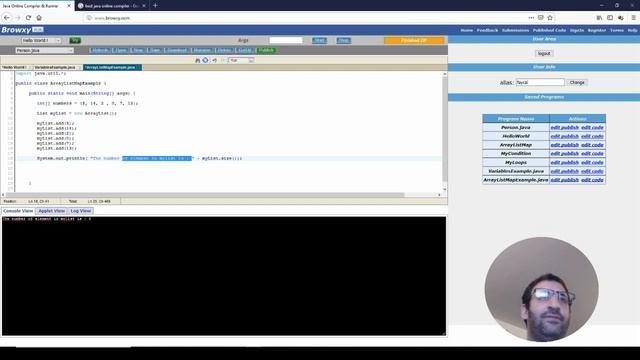Click the Pocket save icon in address bar

pyautogui.click(x=540, y=18)
